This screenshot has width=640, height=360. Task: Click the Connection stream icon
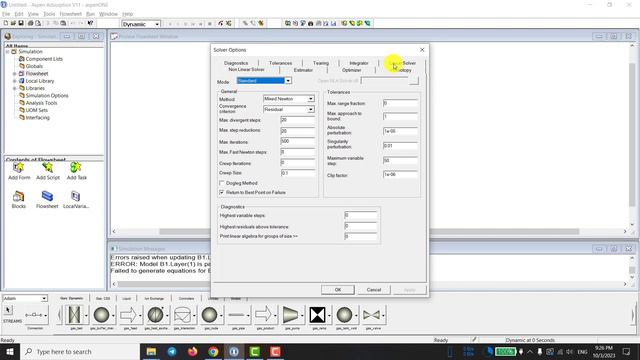pyautogui.click(x=34, y=315)
